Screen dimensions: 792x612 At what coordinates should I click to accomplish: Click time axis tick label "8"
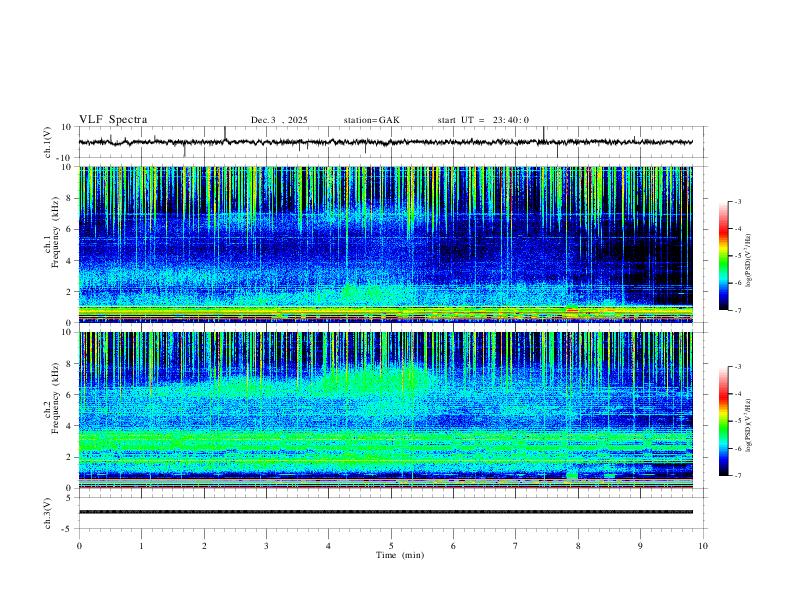pyautogui.click(x=578, y=546)
